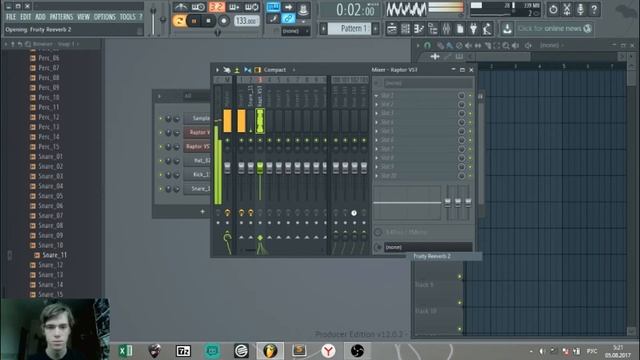Screen dimensions: 640x360
Task: Expand Slot 2 options arrow in mixer
Action: (376, 104)
